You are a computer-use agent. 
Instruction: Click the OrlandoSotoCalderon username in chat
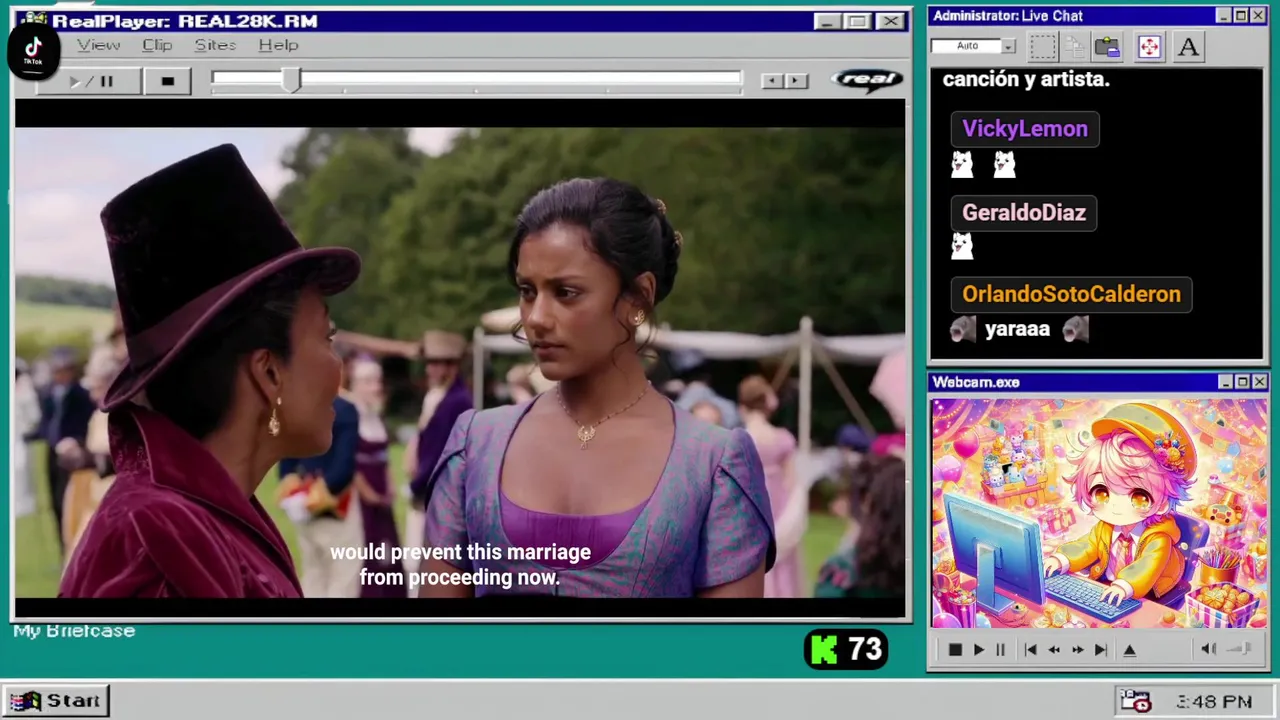[x=1071, y=295]
